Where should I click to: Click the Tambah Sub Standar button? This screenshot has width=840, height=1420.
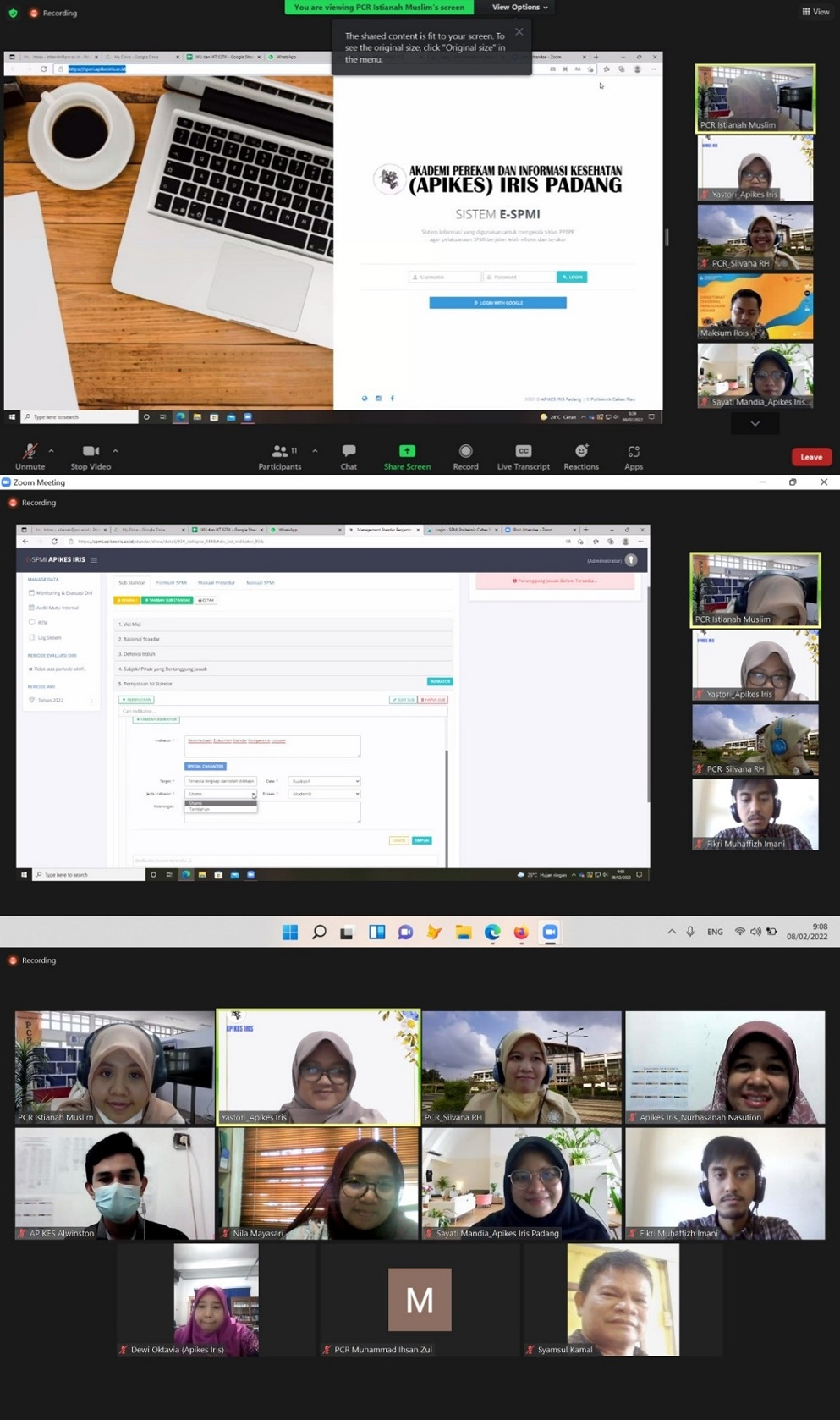(x=167, y=600)
